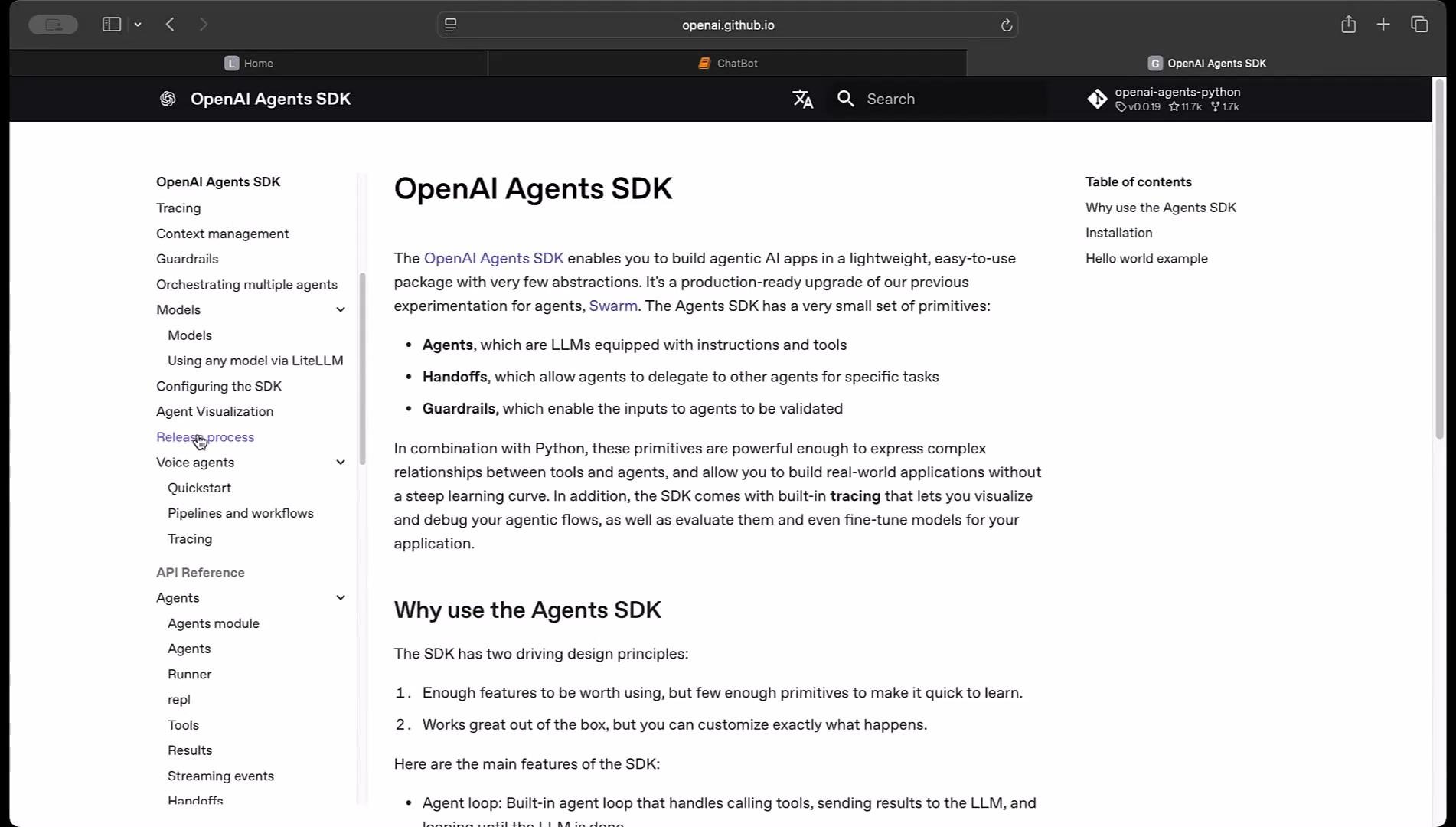The width and height of the screenshot is (1456, 827).
Task: Collapse the Models section chevron
Action: pos(341,309)
